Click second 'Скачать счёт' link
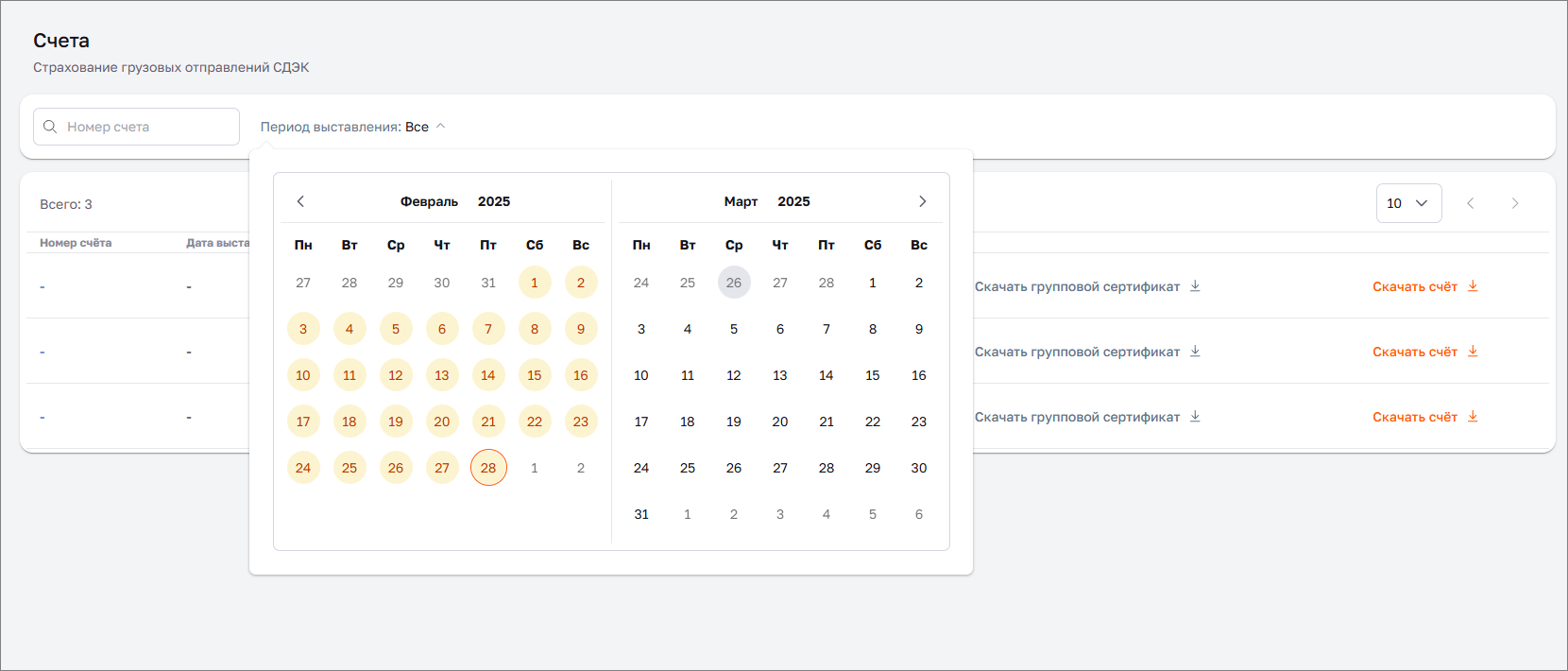Image resolution: width=1568 pixels, height=671 pixels. (1414, 352)
